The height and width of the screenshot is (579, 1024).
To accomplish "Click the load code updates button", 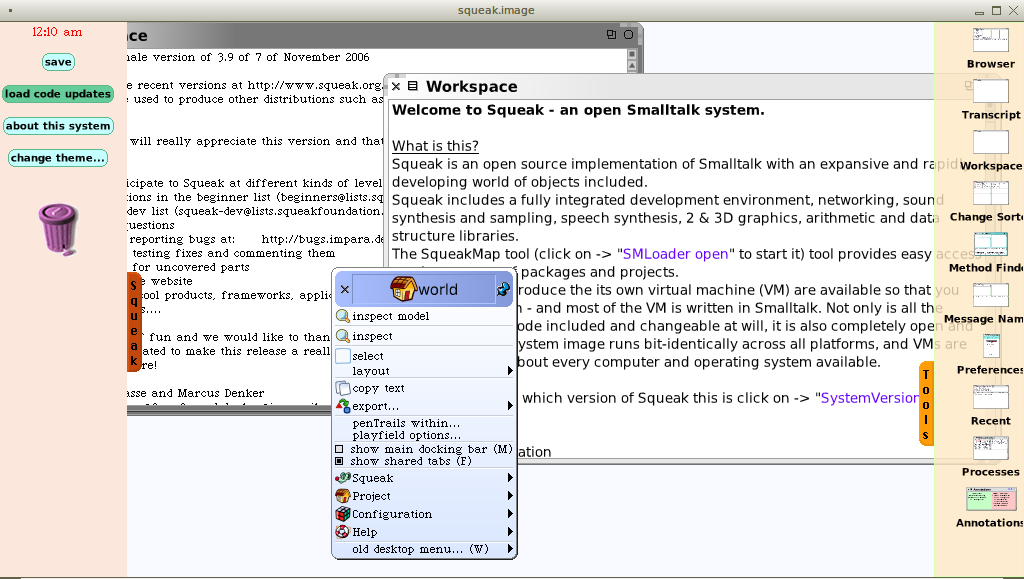I will [58, 94].
